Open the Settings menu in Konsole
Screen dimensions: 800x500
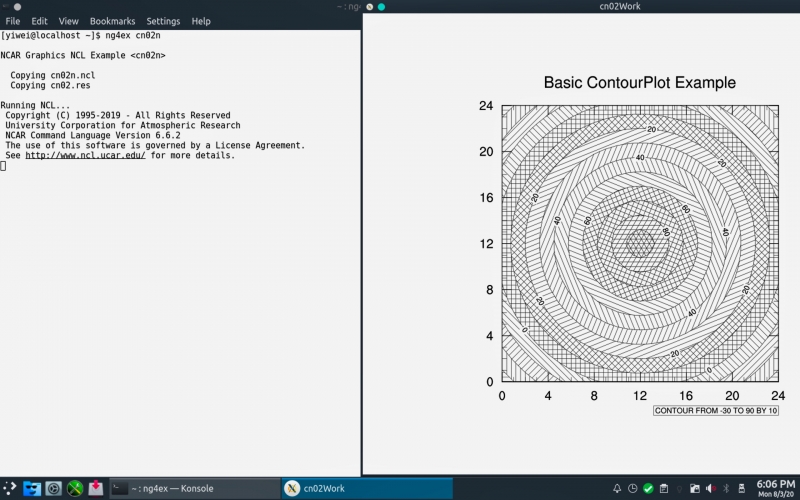163,21
